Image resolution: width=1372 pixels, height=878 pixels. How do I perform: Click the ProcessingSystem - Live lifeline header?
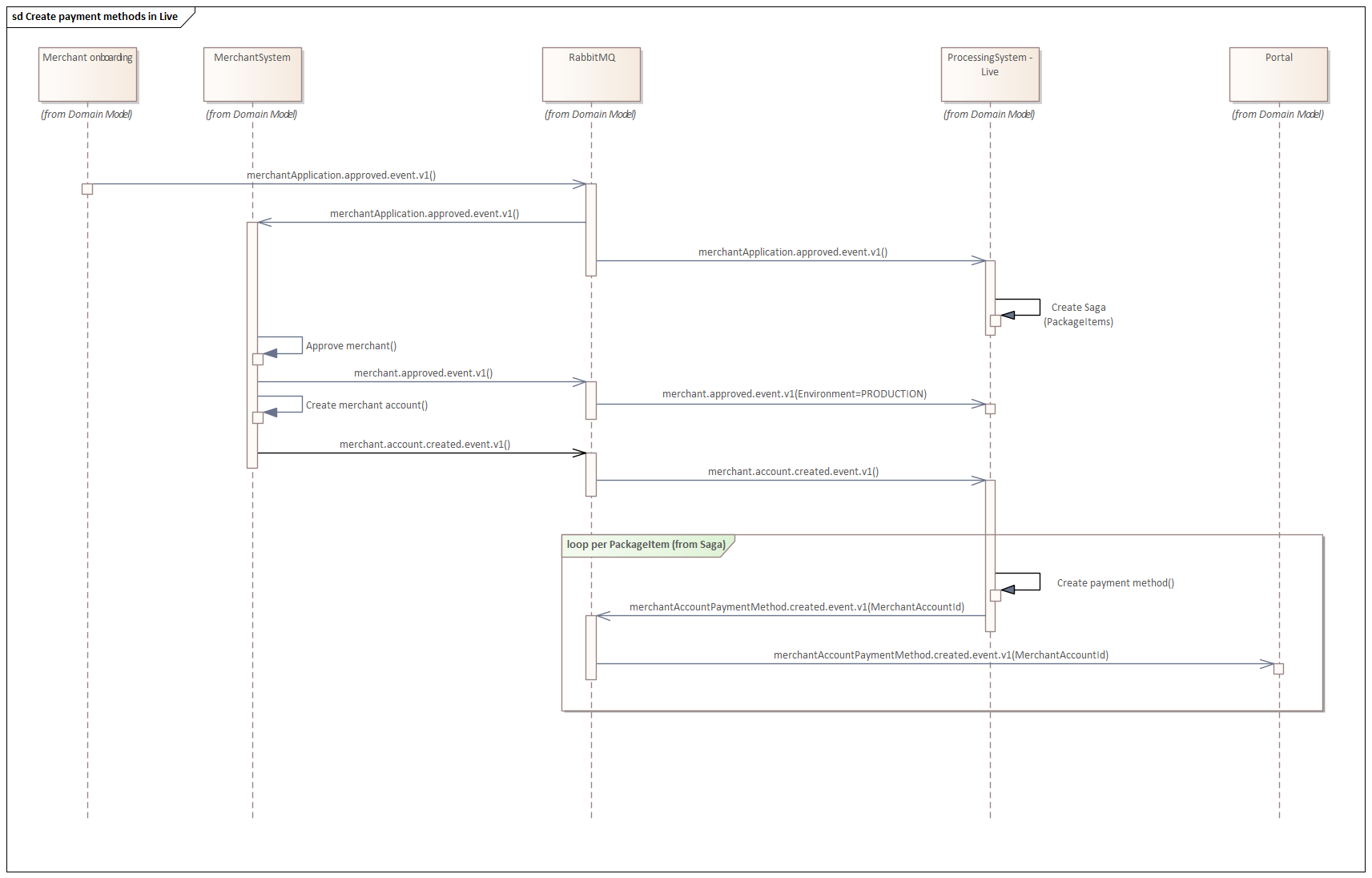click(990, 75)
